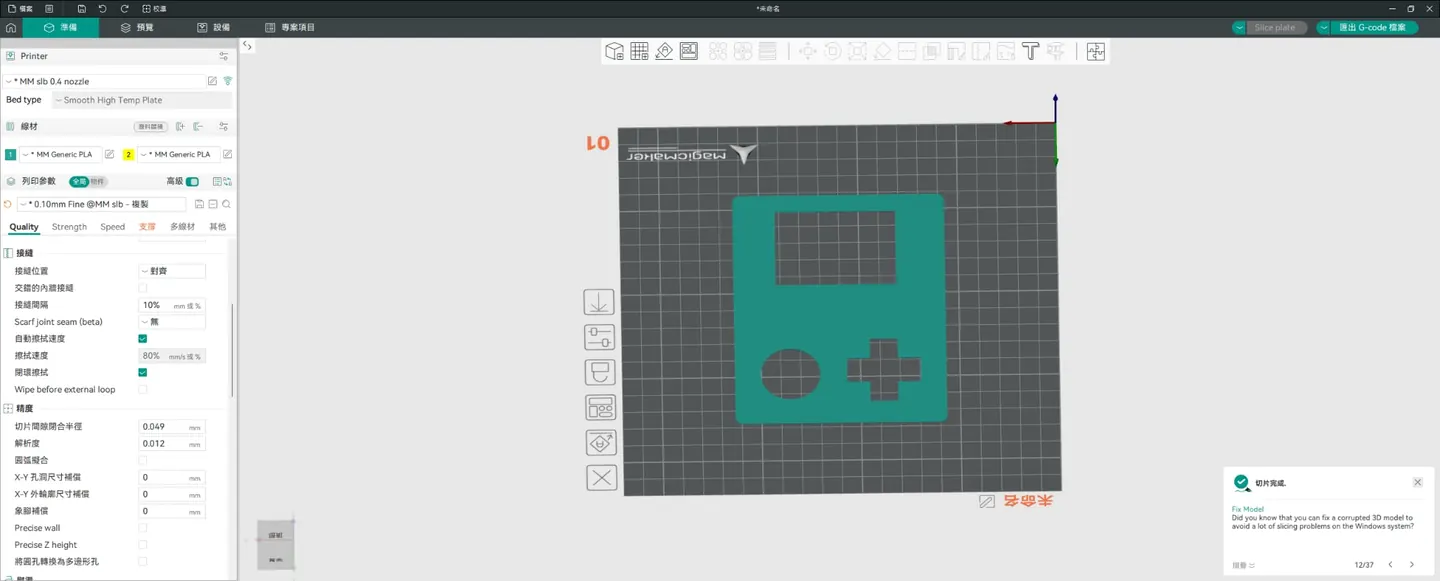
Task: Select the Move tool icon
Action: [x=807, y=51]
